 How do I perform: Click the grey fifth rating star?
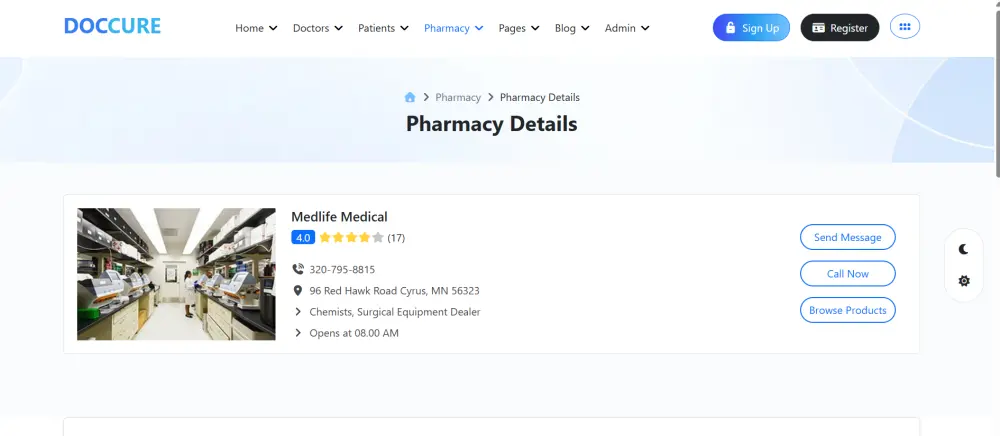(378, 238)
